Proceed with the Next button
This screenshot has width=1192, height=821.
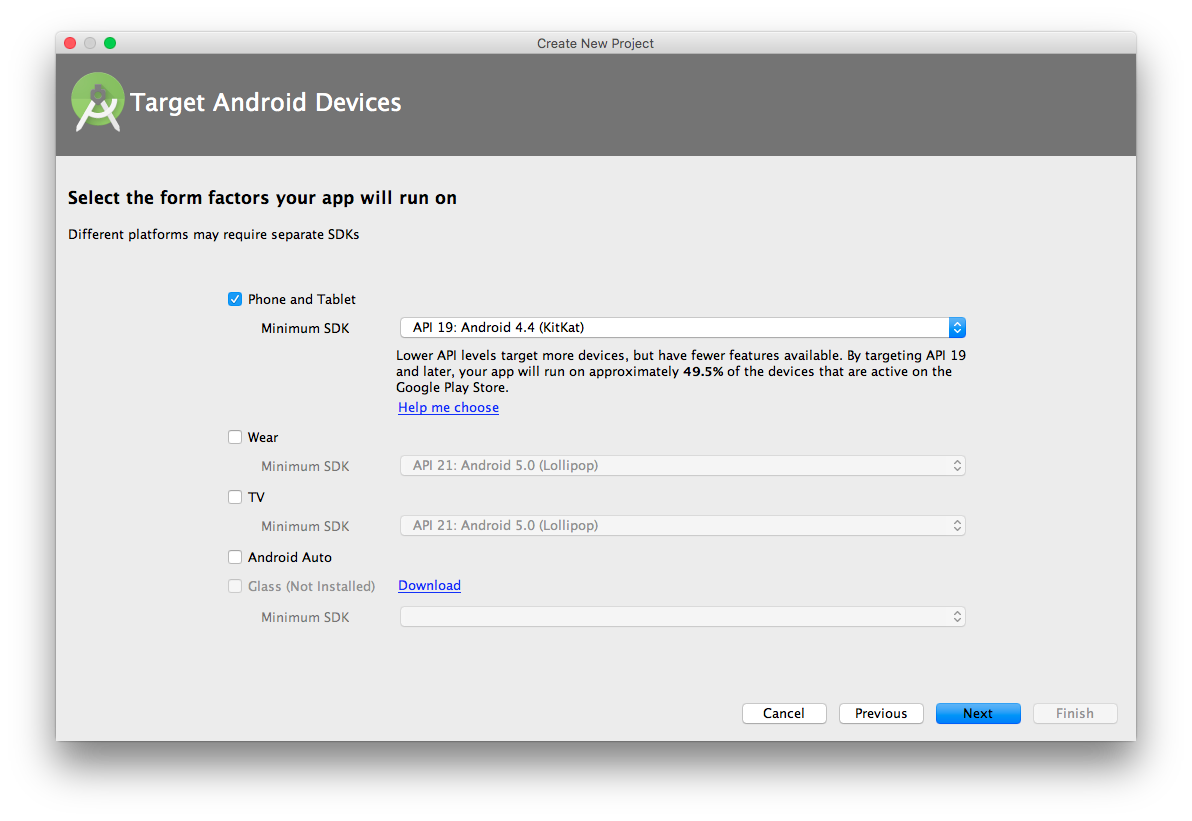(x=978, y=713)
